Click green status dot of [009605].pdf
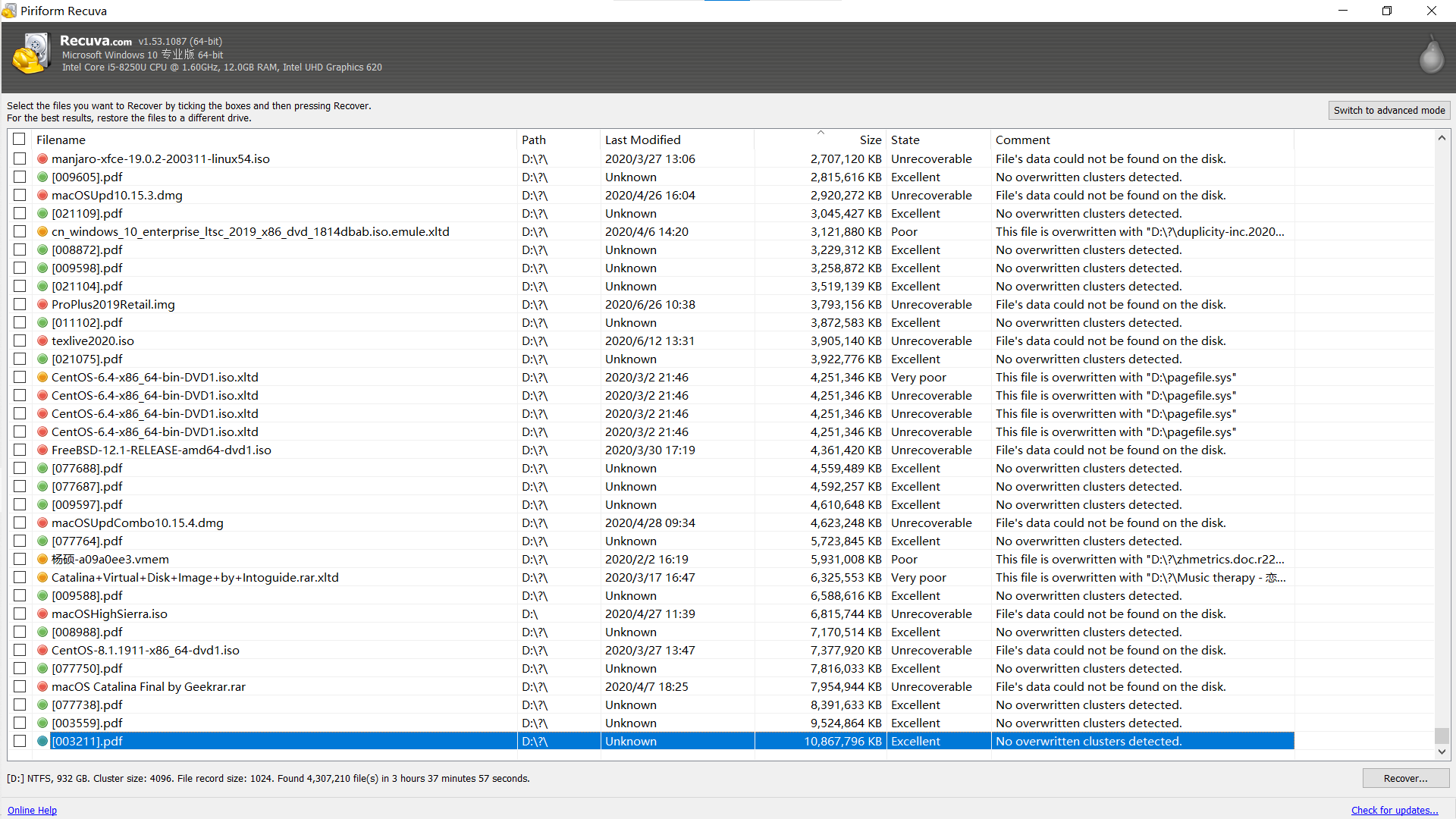Screen dimensions: 1456x819 point(42,177)
